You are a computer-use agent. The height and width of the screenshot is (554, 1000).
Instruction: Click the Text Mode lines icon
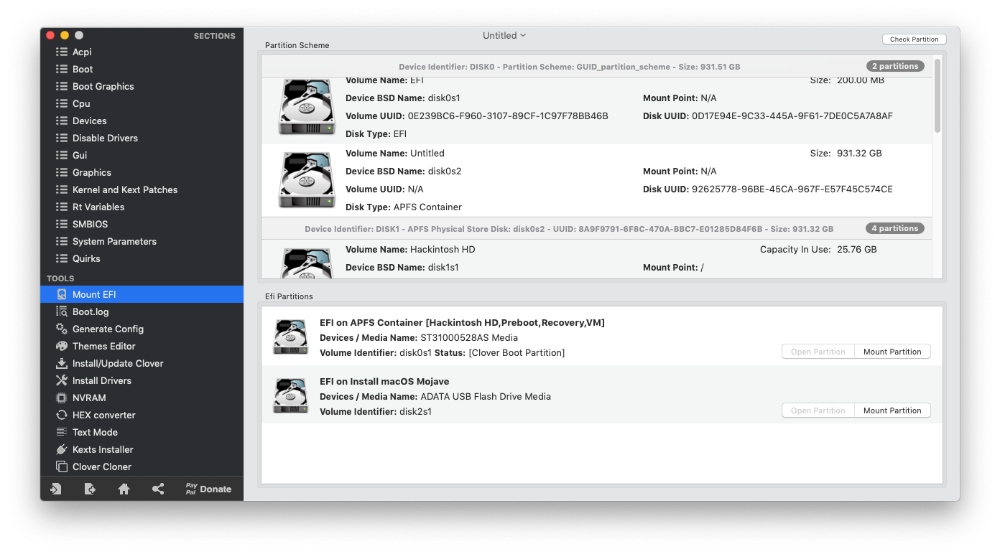(x=61, y=432)
